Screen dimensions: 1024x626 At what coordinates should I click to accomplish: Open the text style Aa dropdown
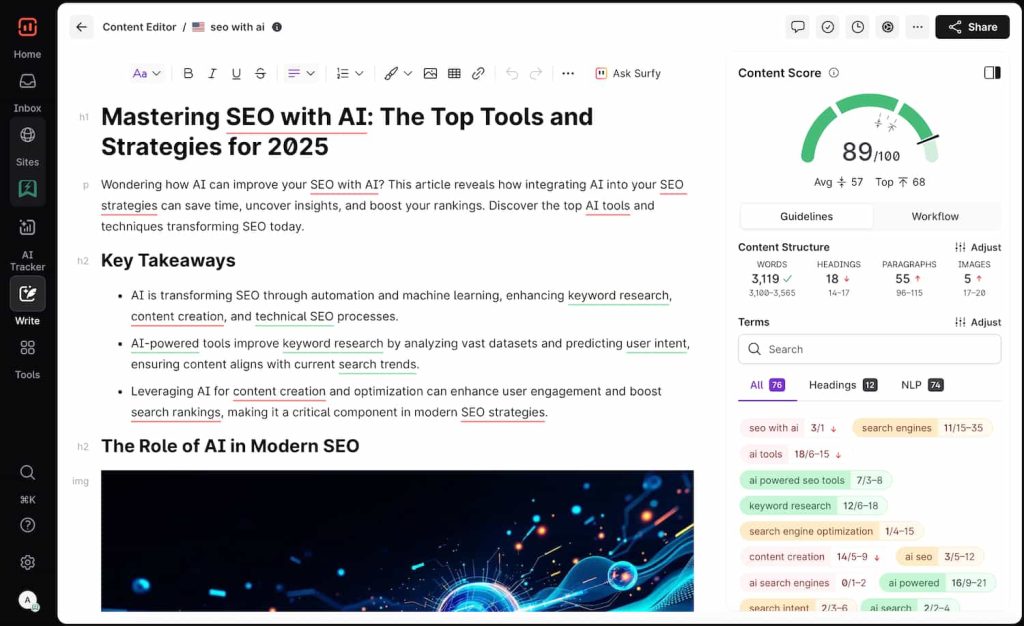[x=146, y=73]
